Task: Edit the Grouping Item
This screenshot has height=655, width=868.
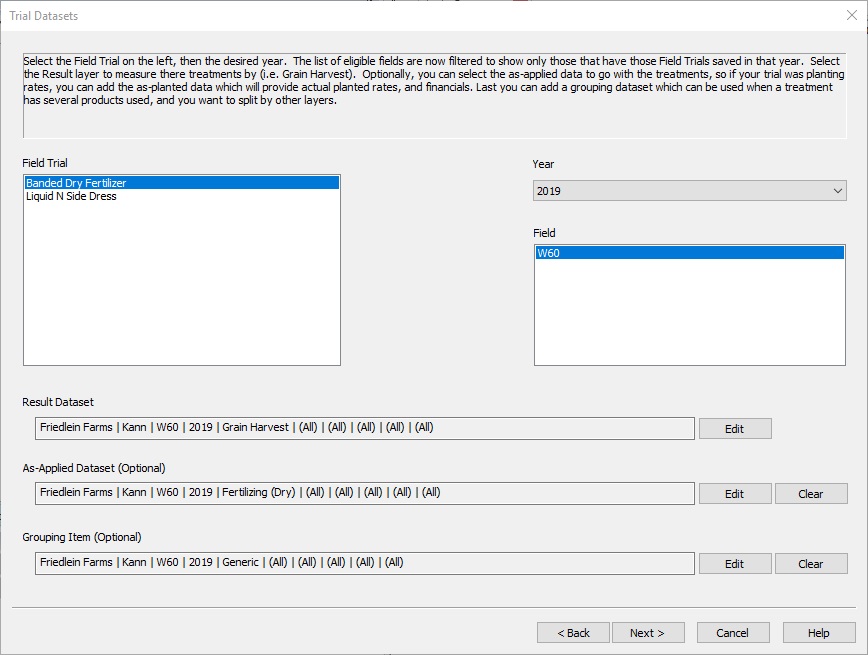Action: (734, 563)
